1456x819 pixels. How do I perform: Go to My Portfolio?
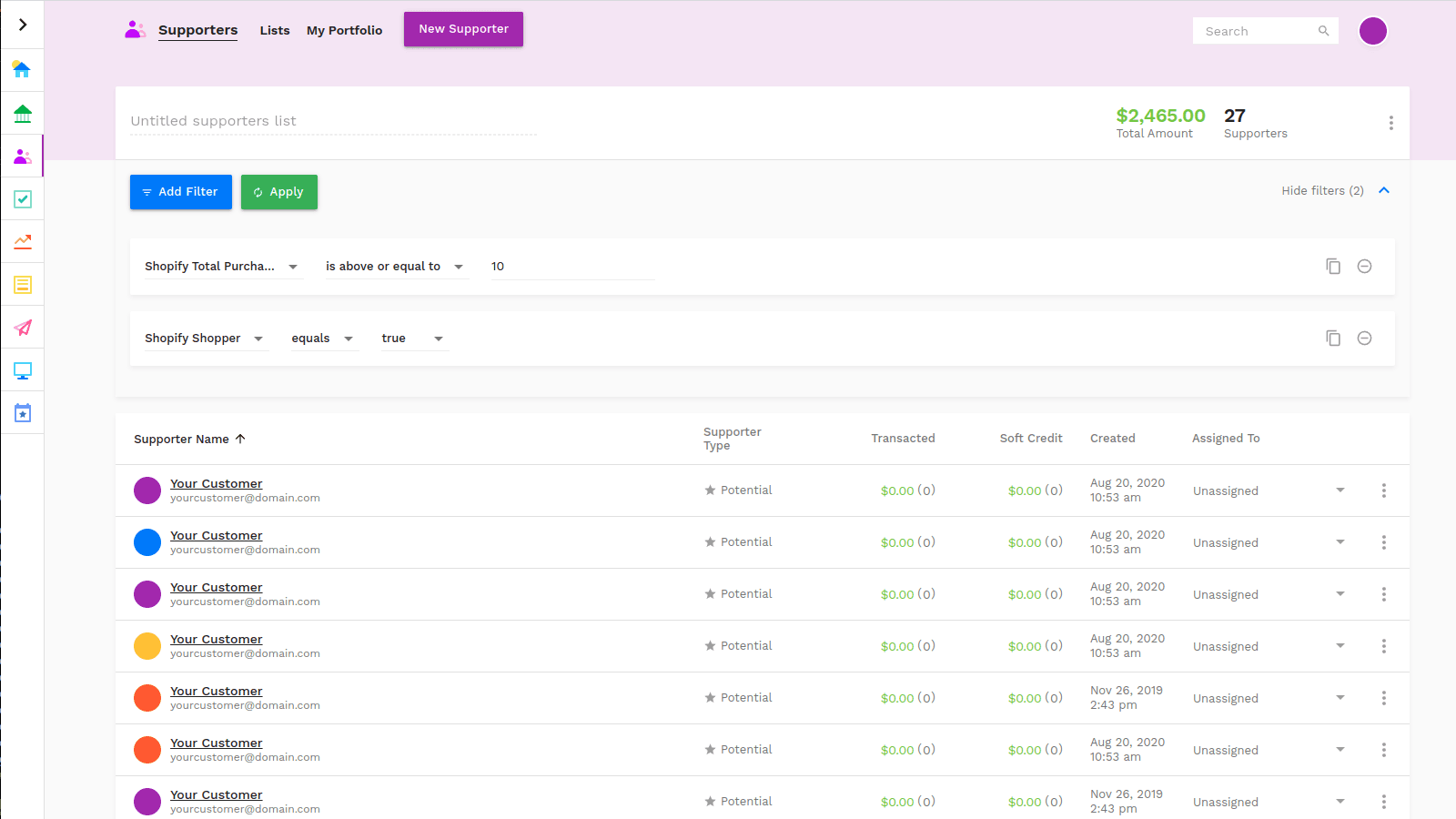tap(344, 30)
